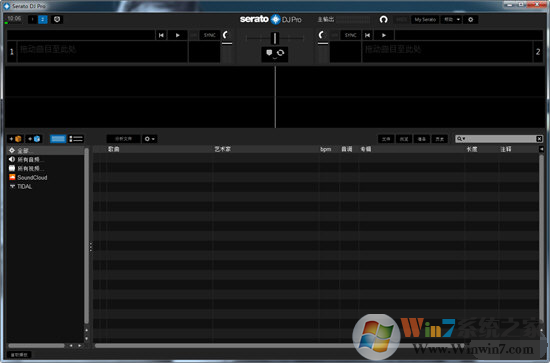
Task: Click the circular arrows sync icon
Action: [x=280, y=53]
